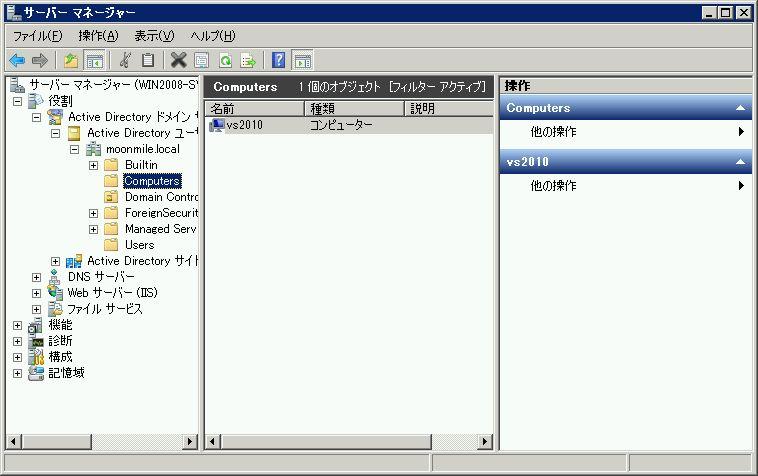Click the Export list toolbar icon
Image resolution: width=758 pixels, height=476 pixels.
click(x=248, y=60)
